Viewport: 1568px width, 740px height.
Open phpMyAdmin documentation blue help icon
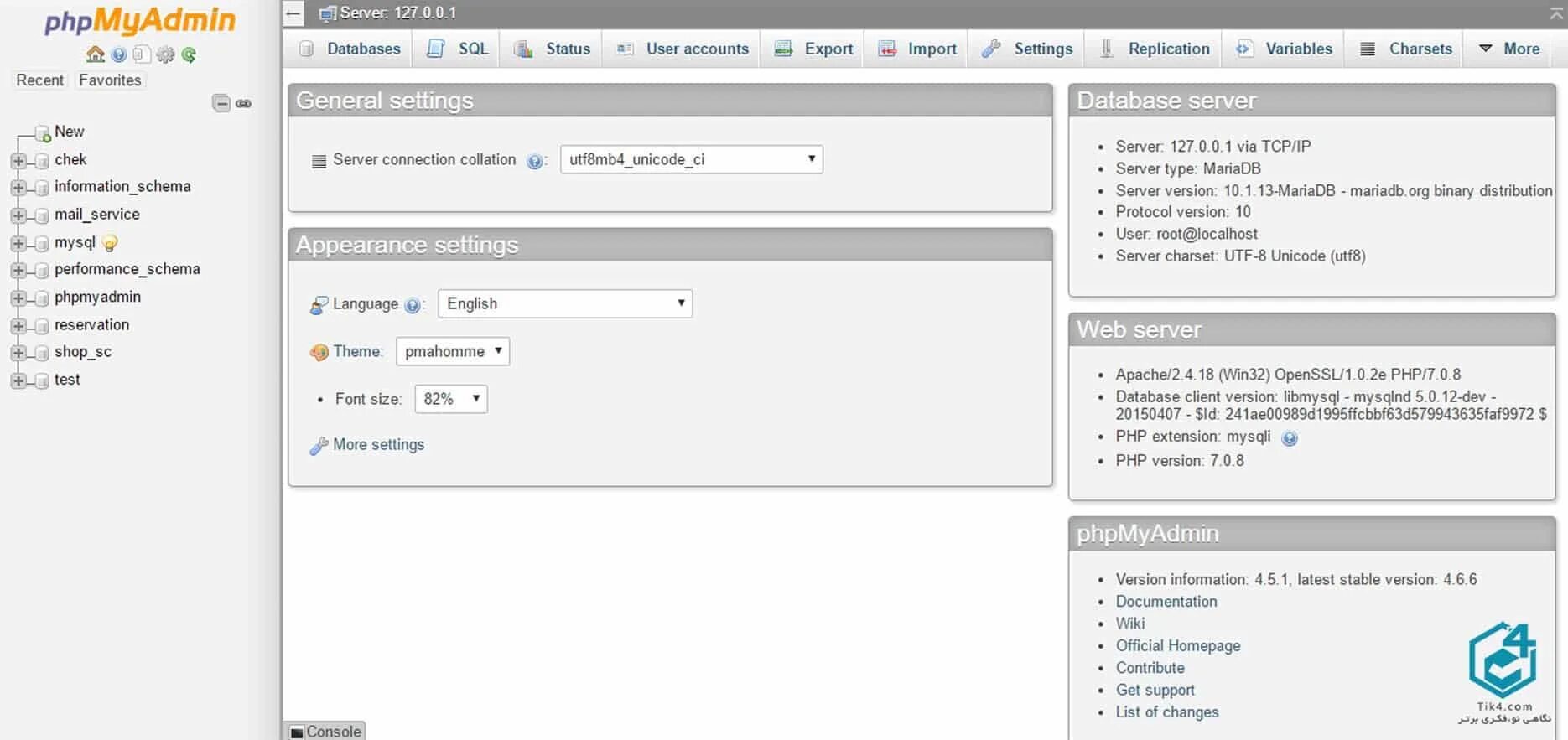click(119, 54)
